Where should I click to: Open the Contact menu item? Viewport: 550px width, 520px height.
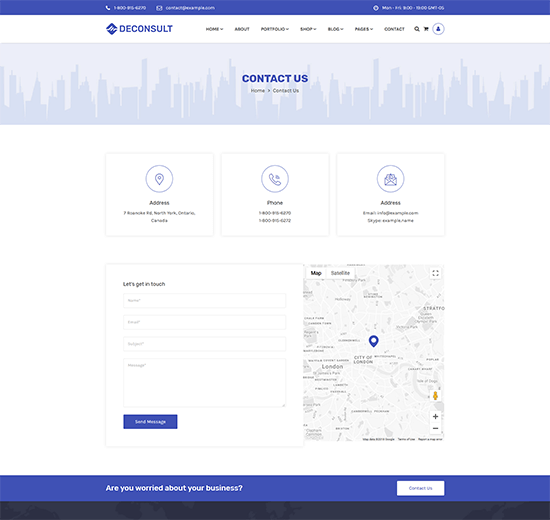(394, 29)
